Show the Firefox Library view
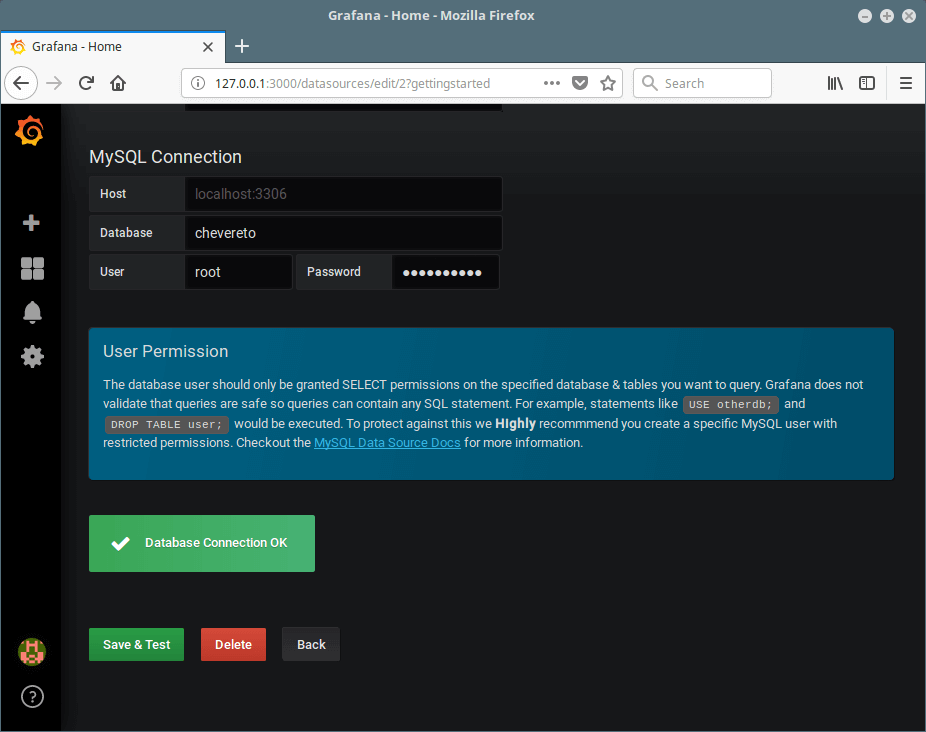The image size is (926, 732). 835,83
